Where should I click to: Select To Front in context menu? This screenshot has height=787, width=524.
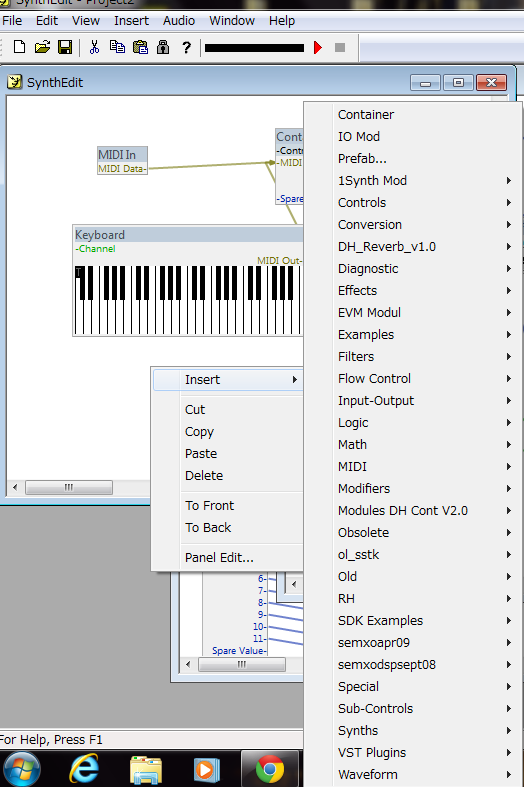coord(227,505)
